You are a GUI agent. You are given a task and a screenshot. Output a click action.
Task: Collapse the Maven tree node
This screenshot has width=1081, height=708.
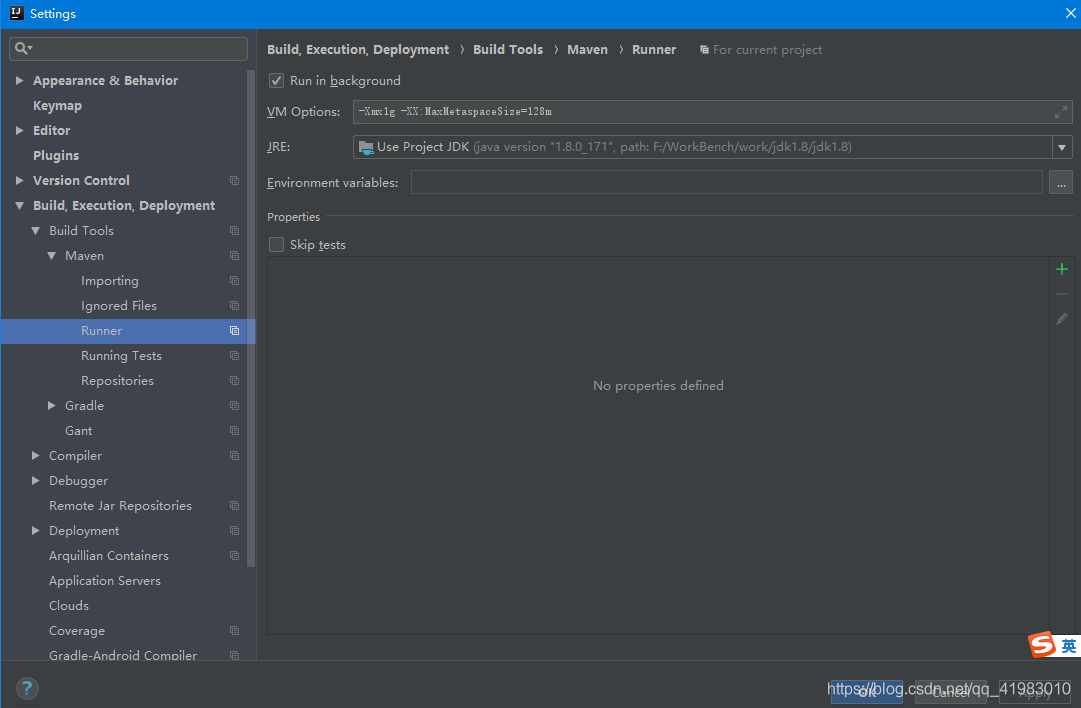point(52,255)
